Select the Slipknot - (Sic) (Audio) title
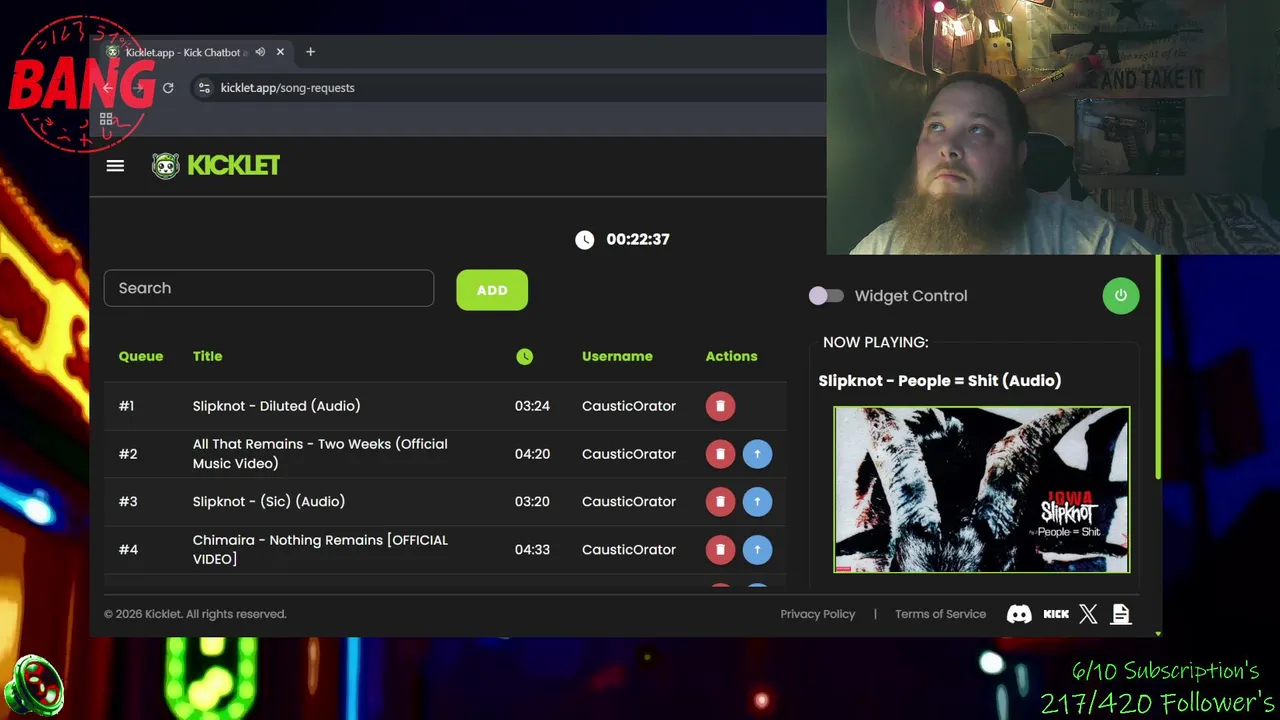 click(x=269, y=502)
